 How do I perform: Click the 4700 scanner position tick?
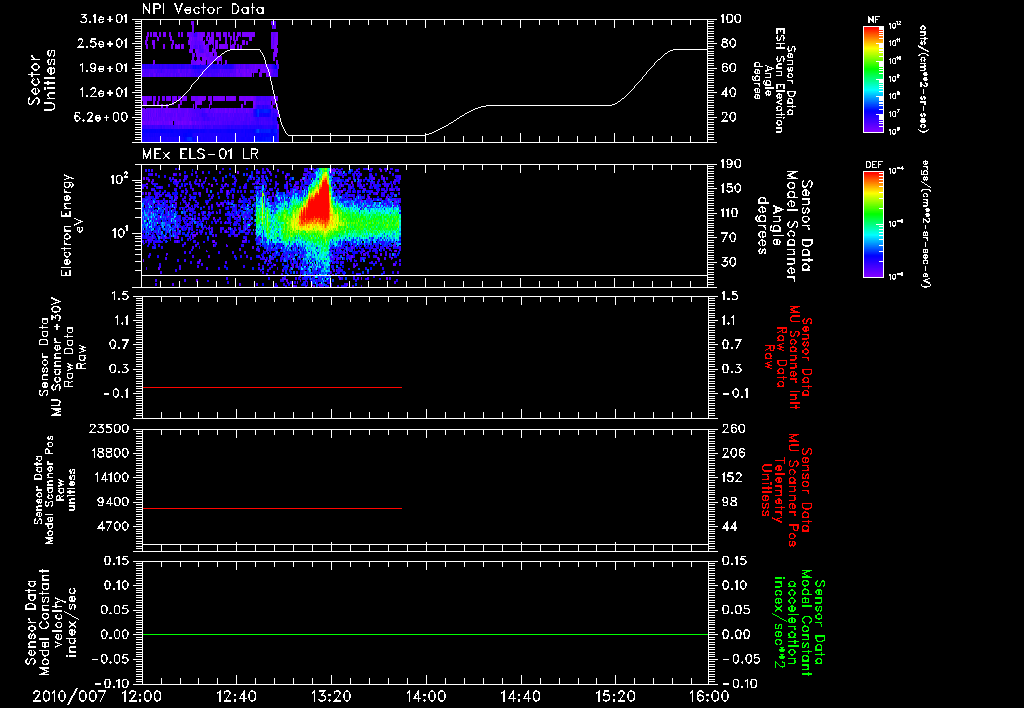tap(112, 526)
